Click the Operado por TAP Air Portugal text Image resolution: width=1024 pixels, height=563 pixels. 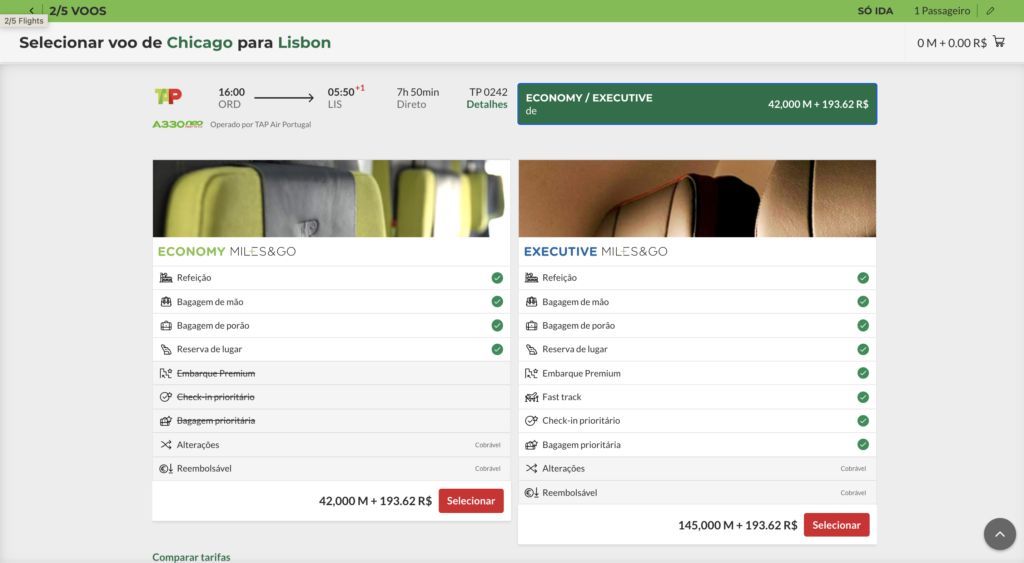[261, 124]
